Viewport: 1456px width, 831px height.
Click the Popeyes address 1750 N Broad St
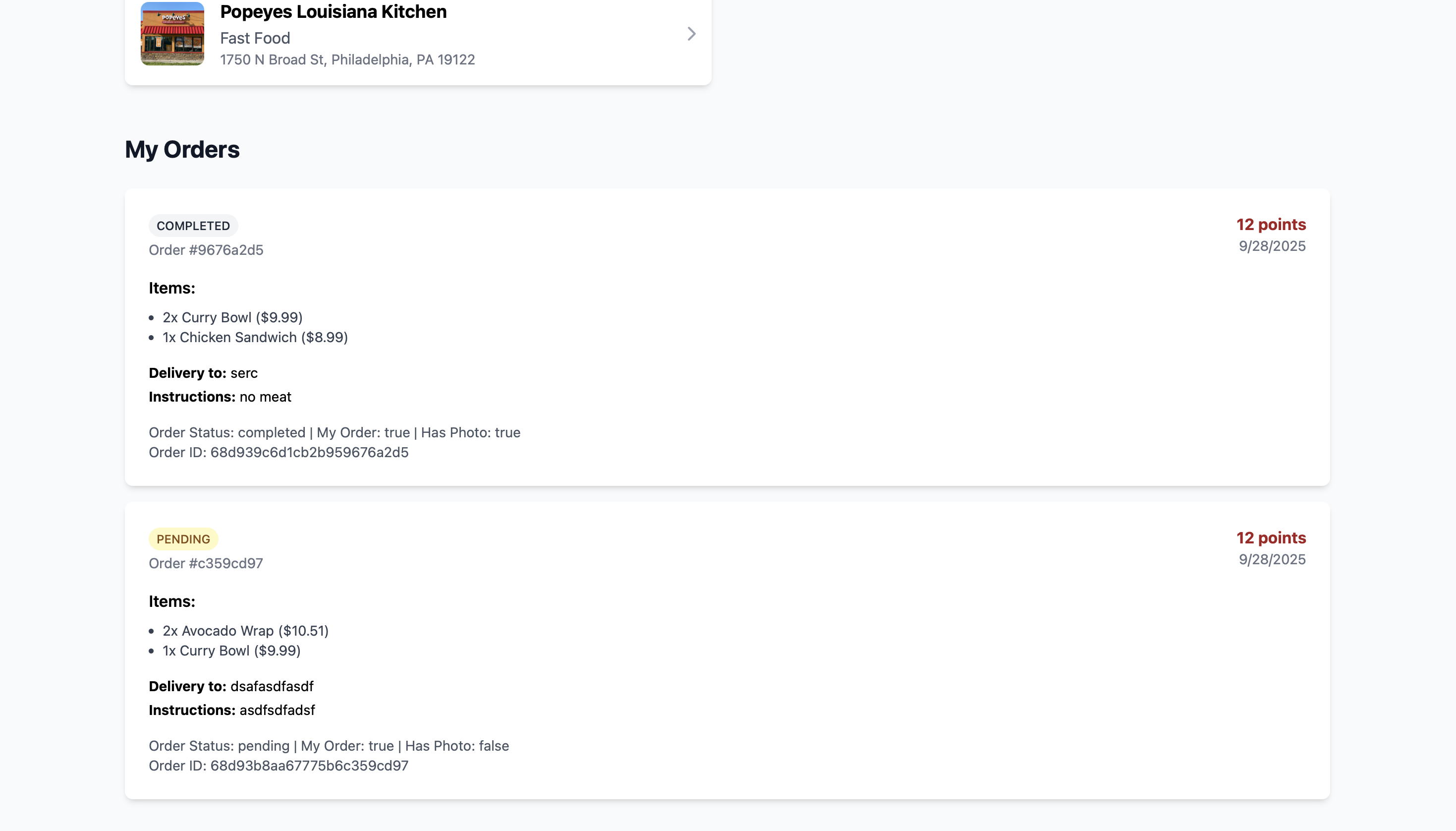point(347,59)
